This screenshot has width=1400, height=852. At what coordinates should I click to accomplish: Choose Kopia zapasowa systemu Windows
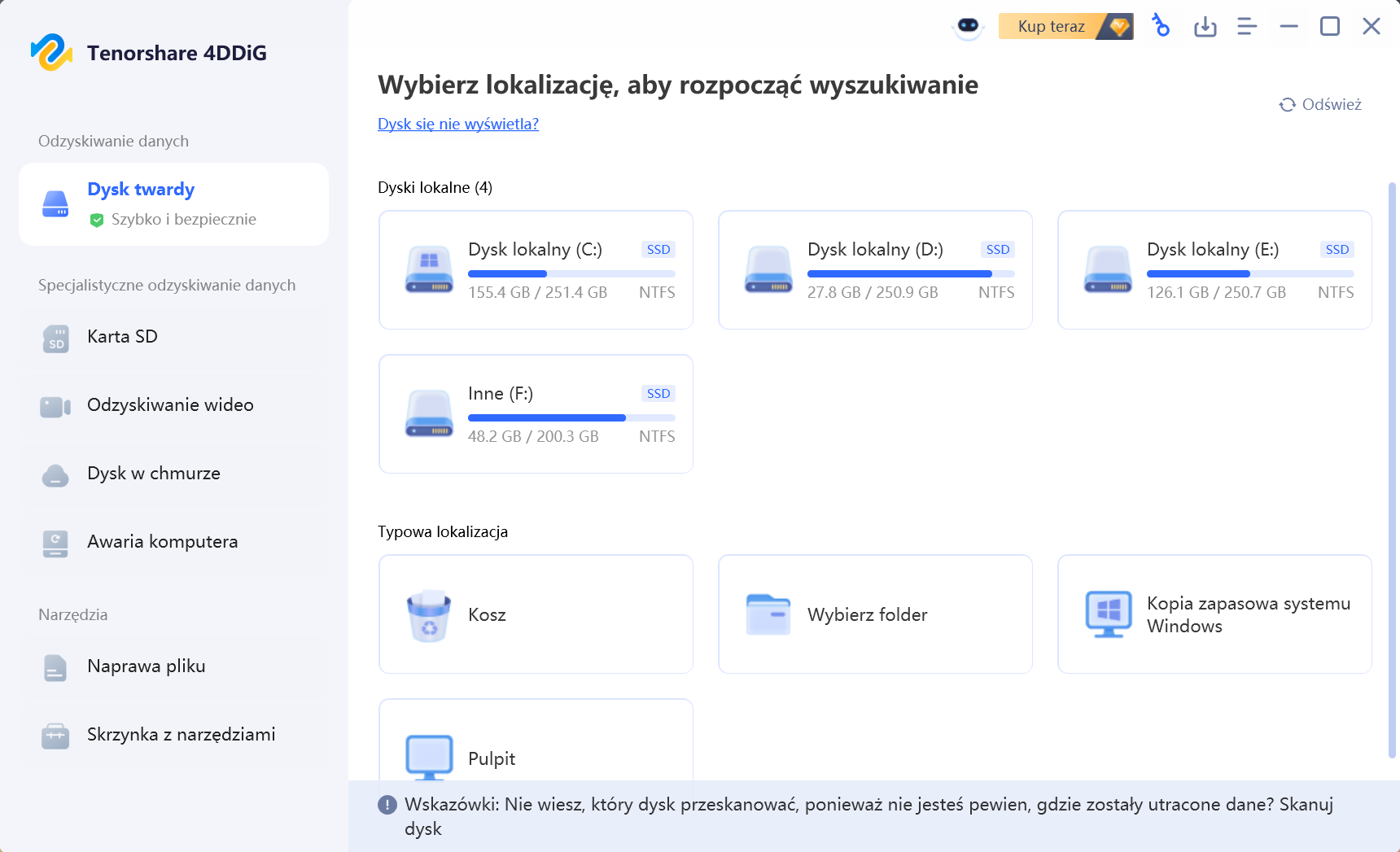(x=1214, y=614)
